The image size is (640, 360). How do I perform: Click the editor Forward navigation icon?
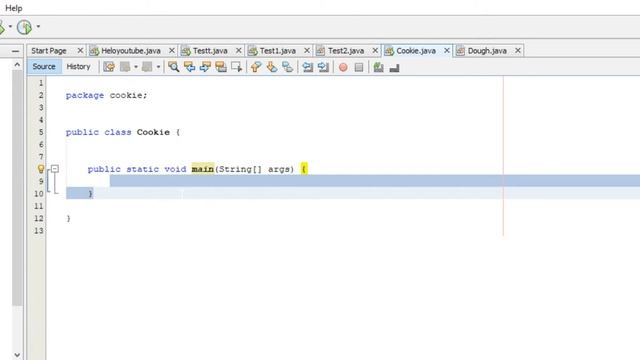click(x=147, y=67)
